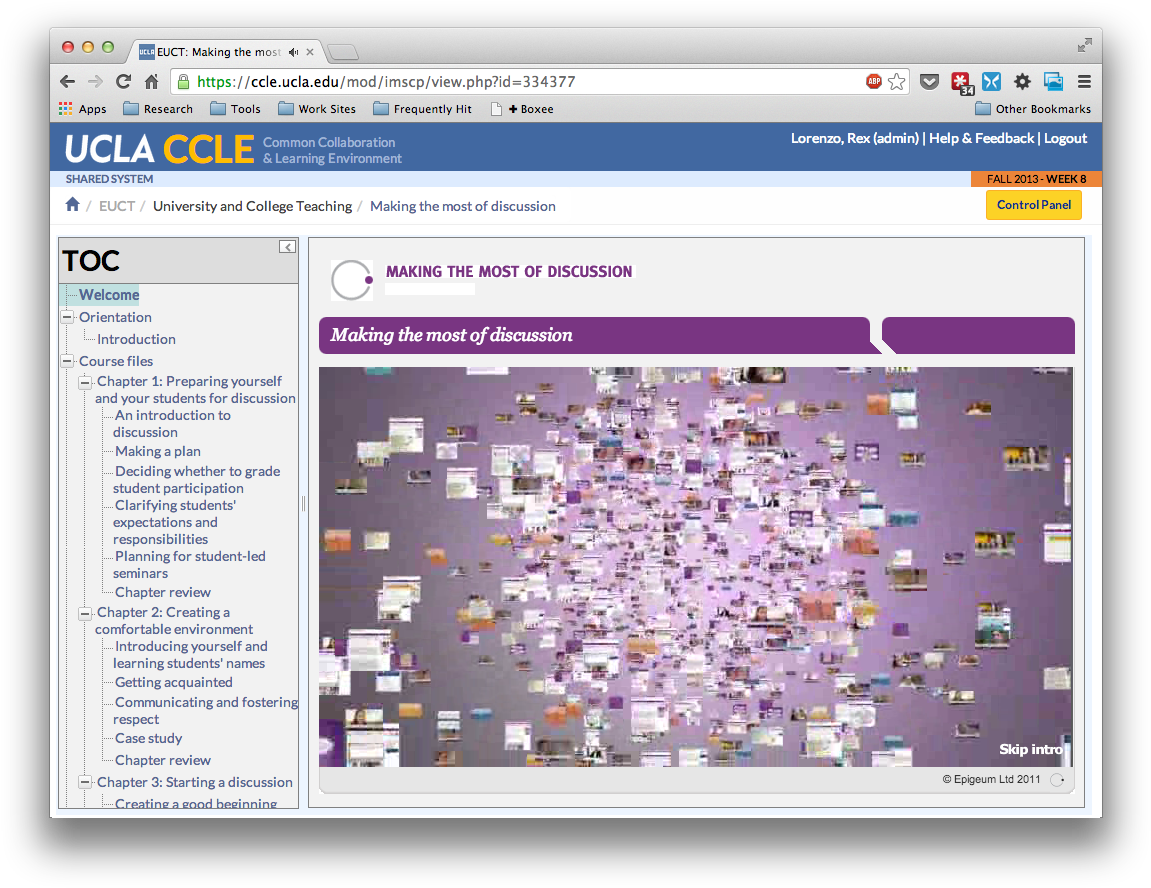The image size is (1151, 888).
Task: Click the Skip intro link
Action: (1030, 748)
